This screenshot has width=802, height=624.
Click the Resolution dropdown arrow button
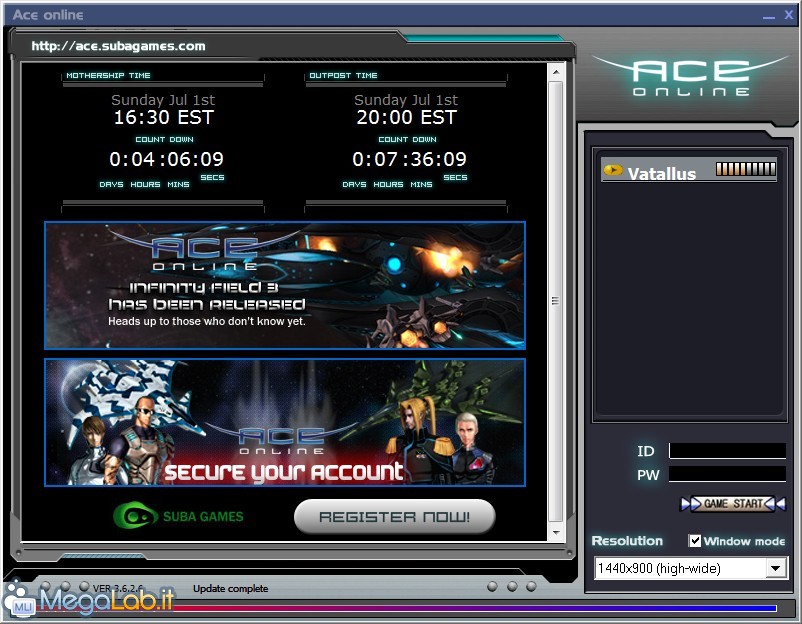click(x=775, y=568)
